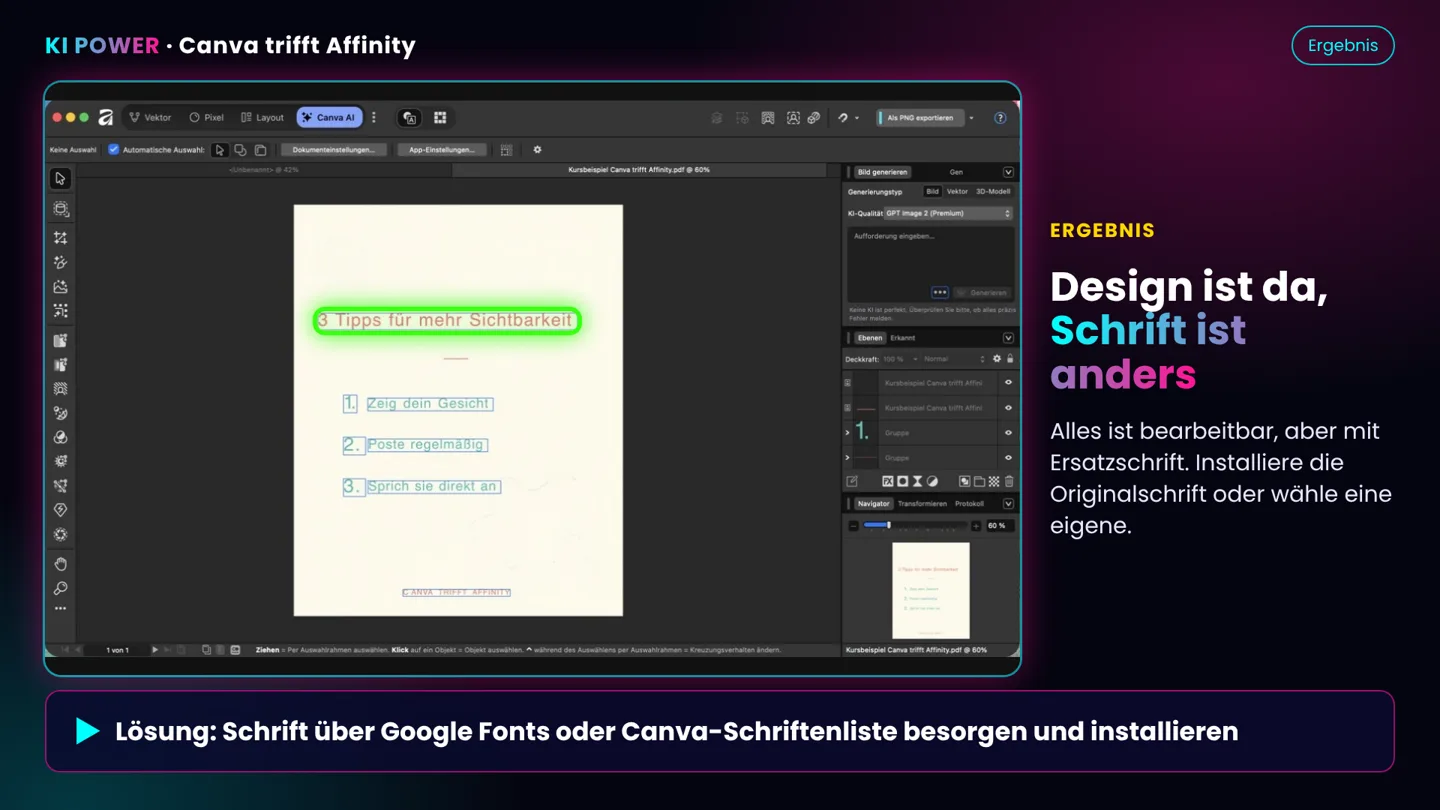
Task: Select the Move tool in the toolbar
Action: (x=60, y=179)
